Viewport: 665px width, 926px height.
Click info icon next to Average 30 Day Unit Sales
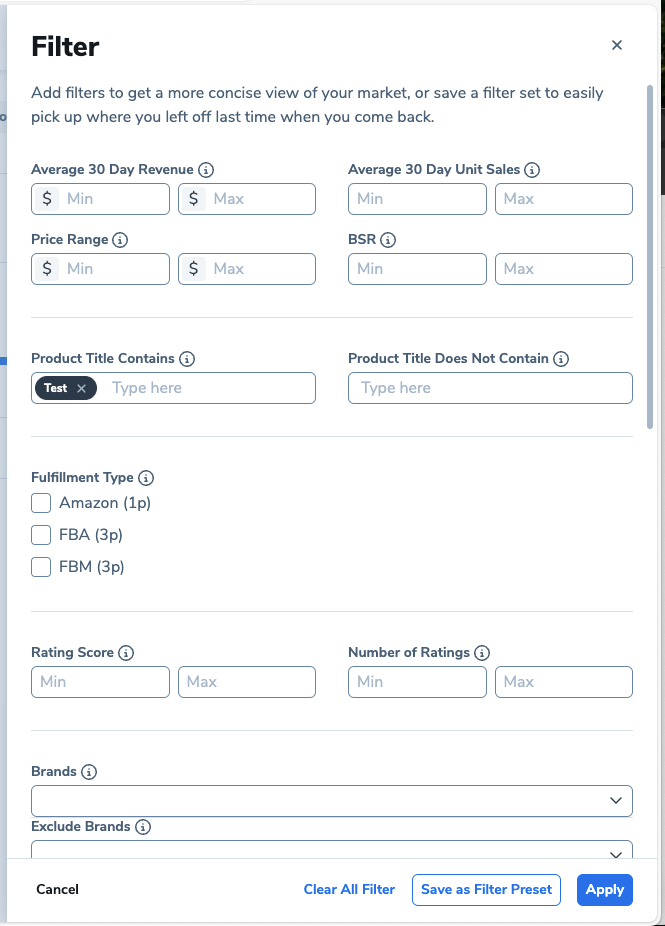[532, 170]
